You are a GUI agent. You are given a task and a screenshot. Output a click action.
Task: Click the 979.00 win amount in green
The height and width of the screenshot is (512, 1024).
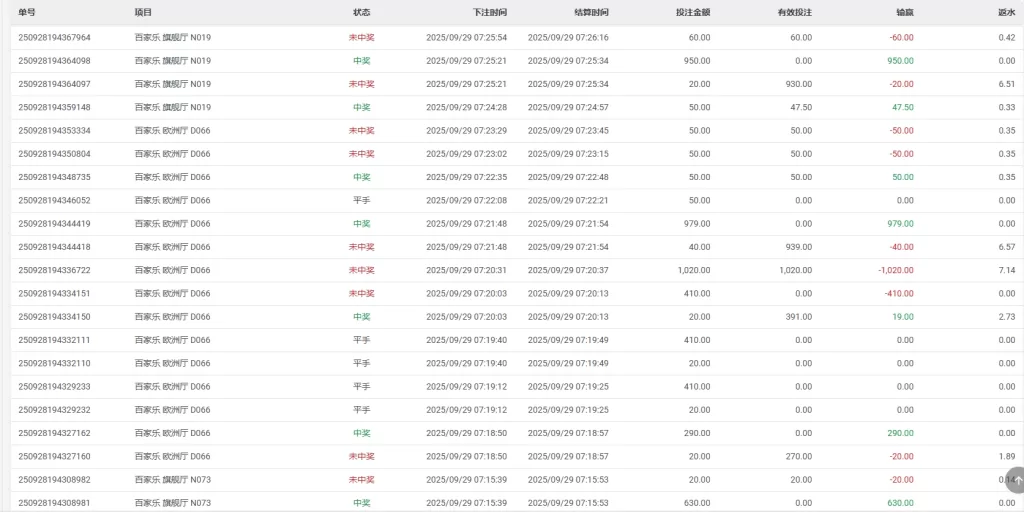point(900,224)
